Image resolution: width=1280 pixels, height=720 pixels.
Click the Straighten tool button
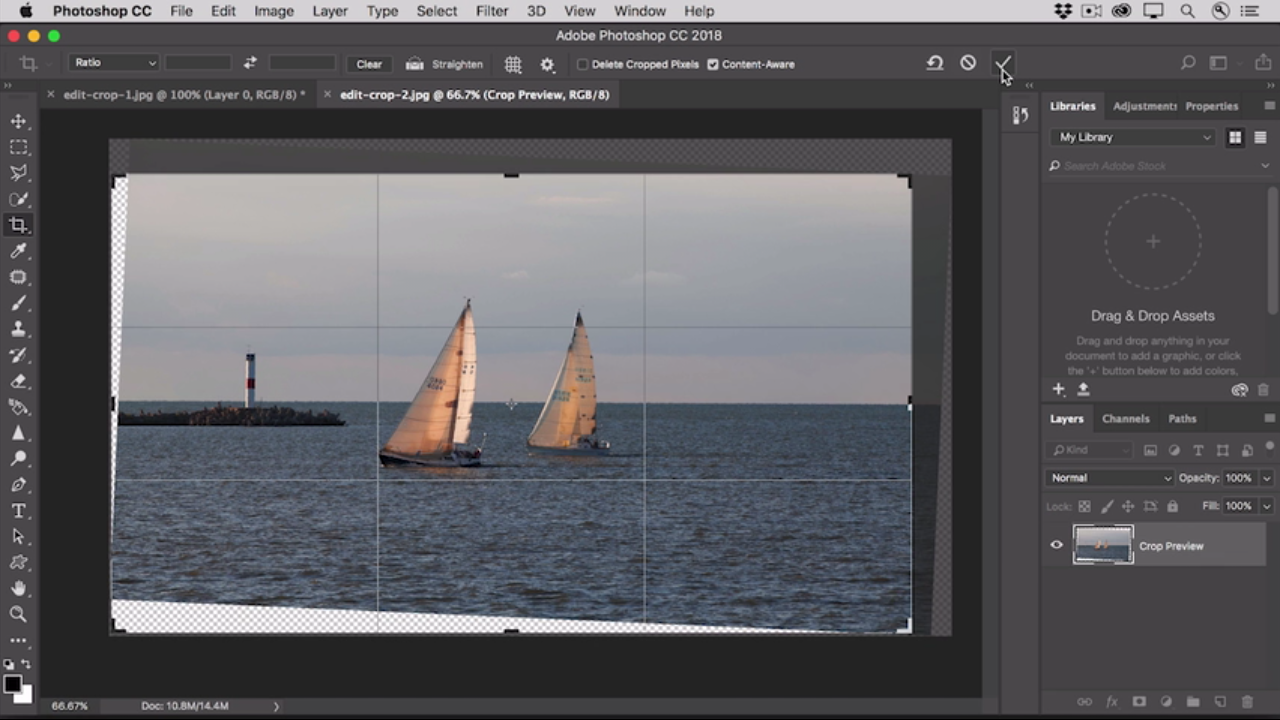[x=415, y=64]
